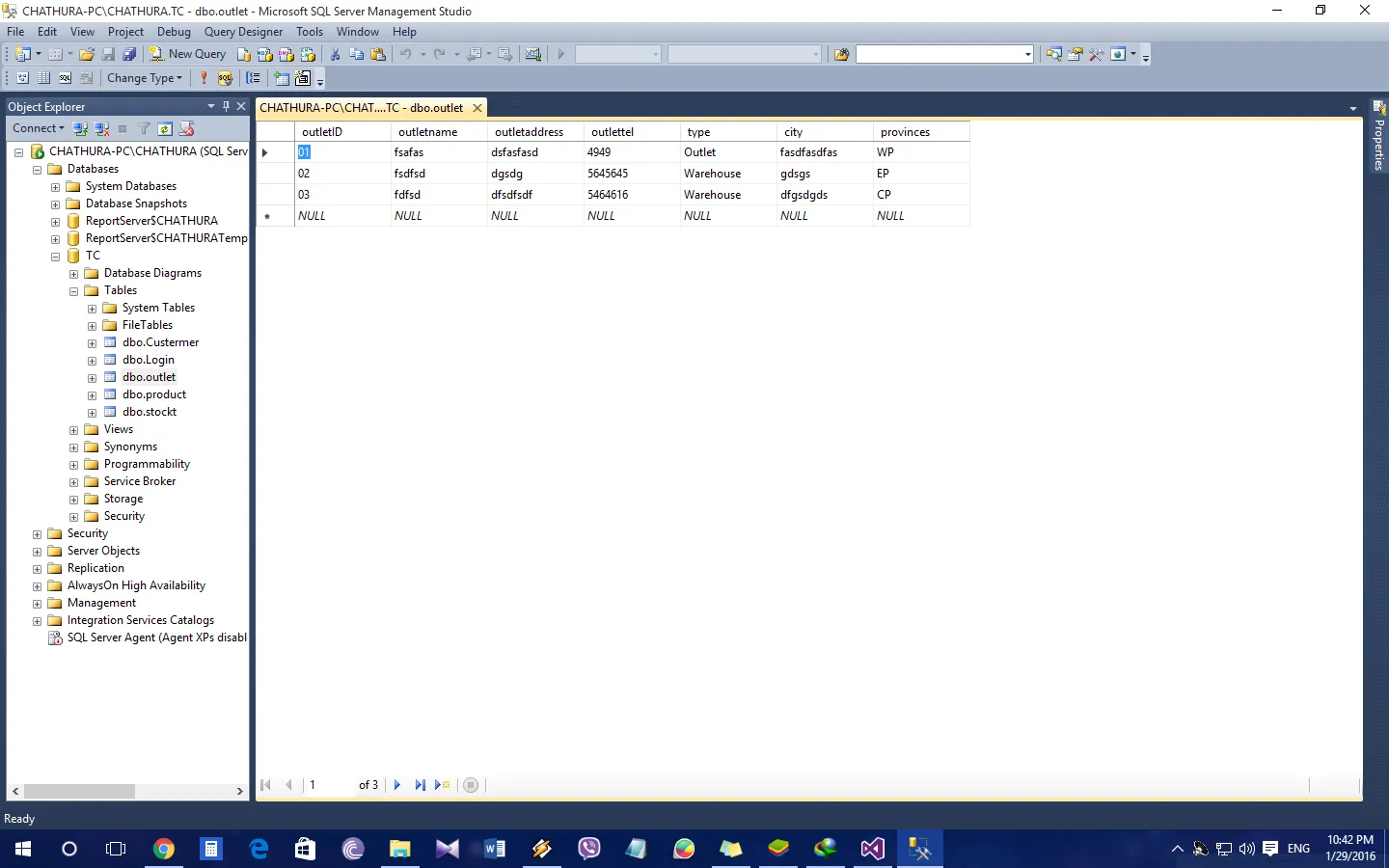1389x868 pixels.
Task: Click the Save All icon in toolbar
Action: click(x=129, y=54)
